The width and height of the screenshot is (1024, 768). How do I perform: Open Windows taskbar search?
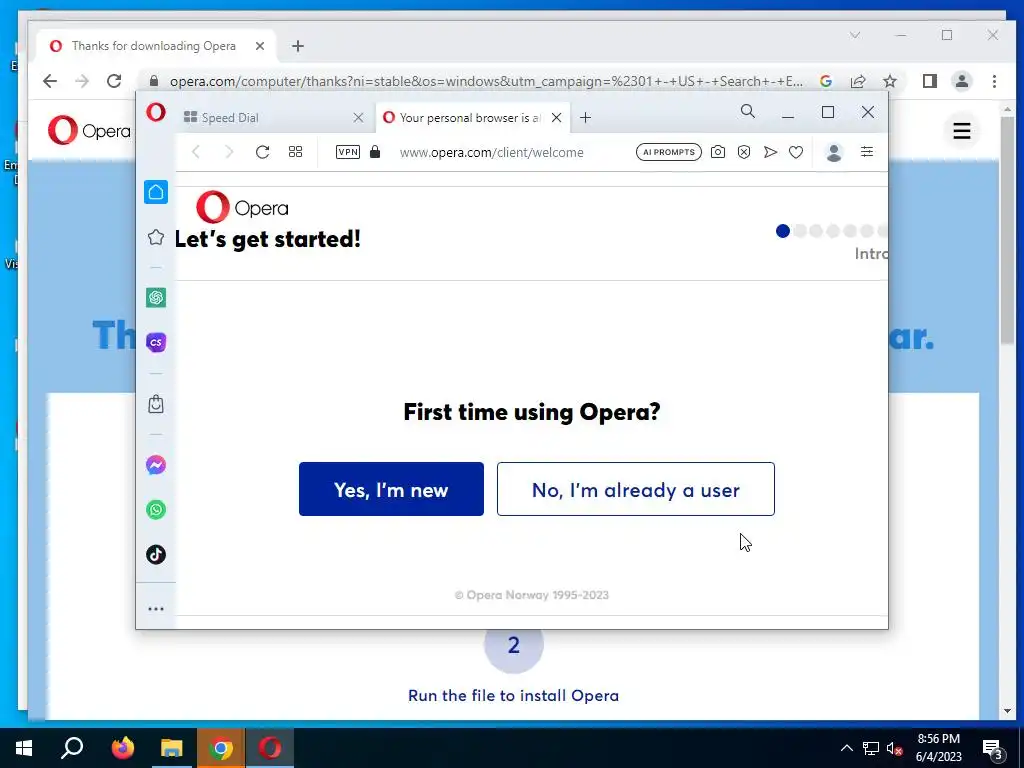(x=72, y=748)
